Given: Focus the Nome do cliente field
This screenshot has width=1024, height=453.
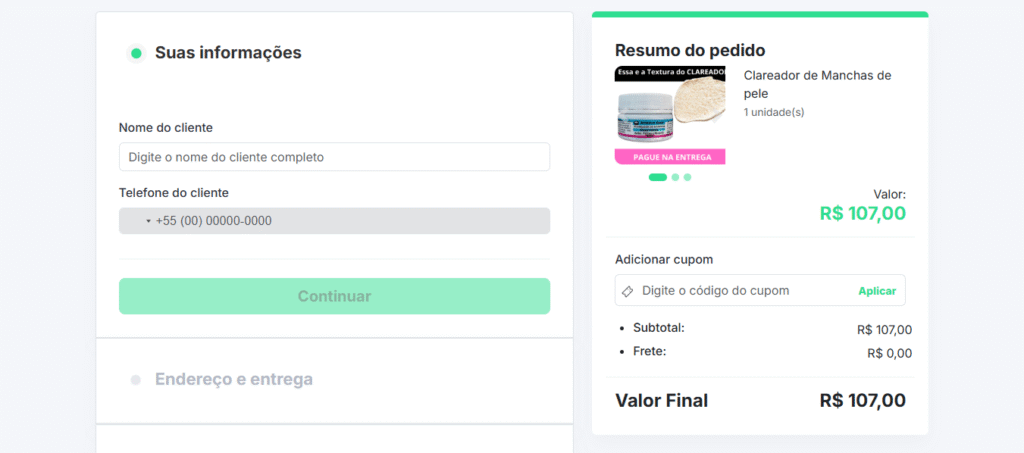Looking at the screenshot, I should click(334, 157).
